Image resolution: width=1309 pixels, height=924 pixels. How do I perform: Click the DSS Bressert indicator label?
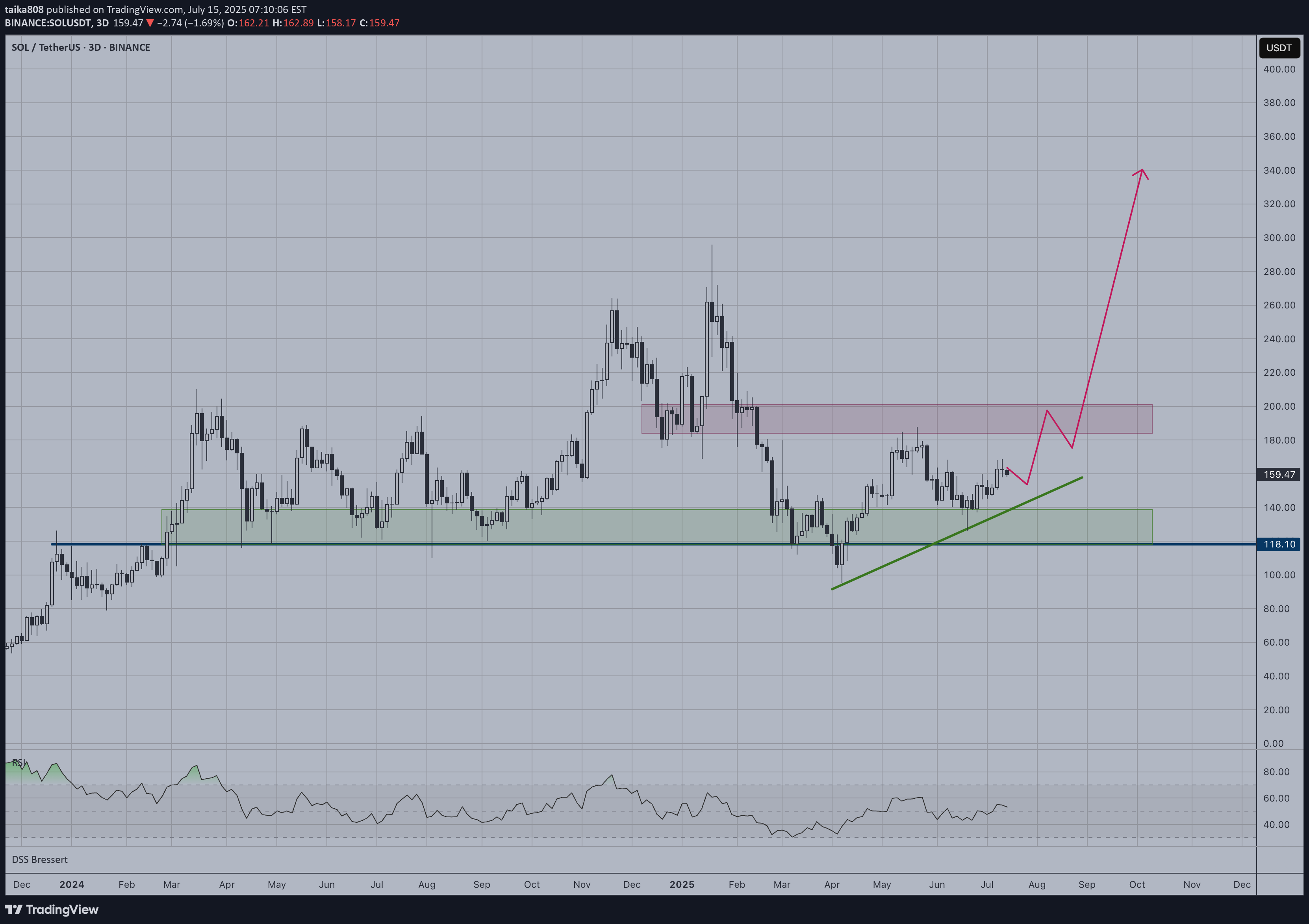[39, 859]
